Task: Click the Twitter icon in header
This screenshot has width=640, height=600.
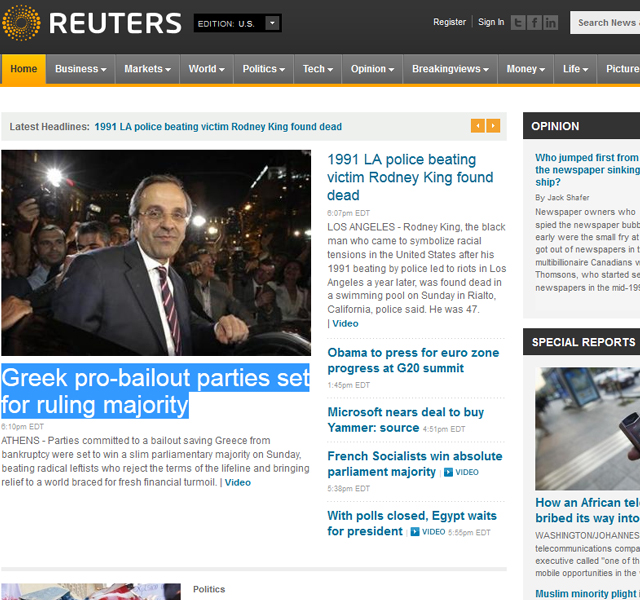Action: click(x=518, y=22)
